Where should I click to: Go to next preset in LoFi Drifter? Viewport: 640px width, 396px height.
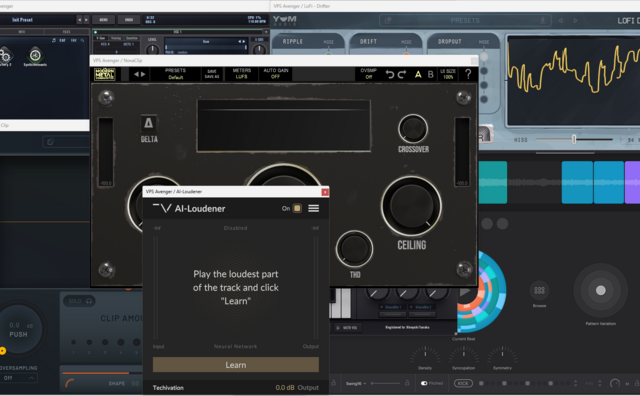(x=576, y=20)
